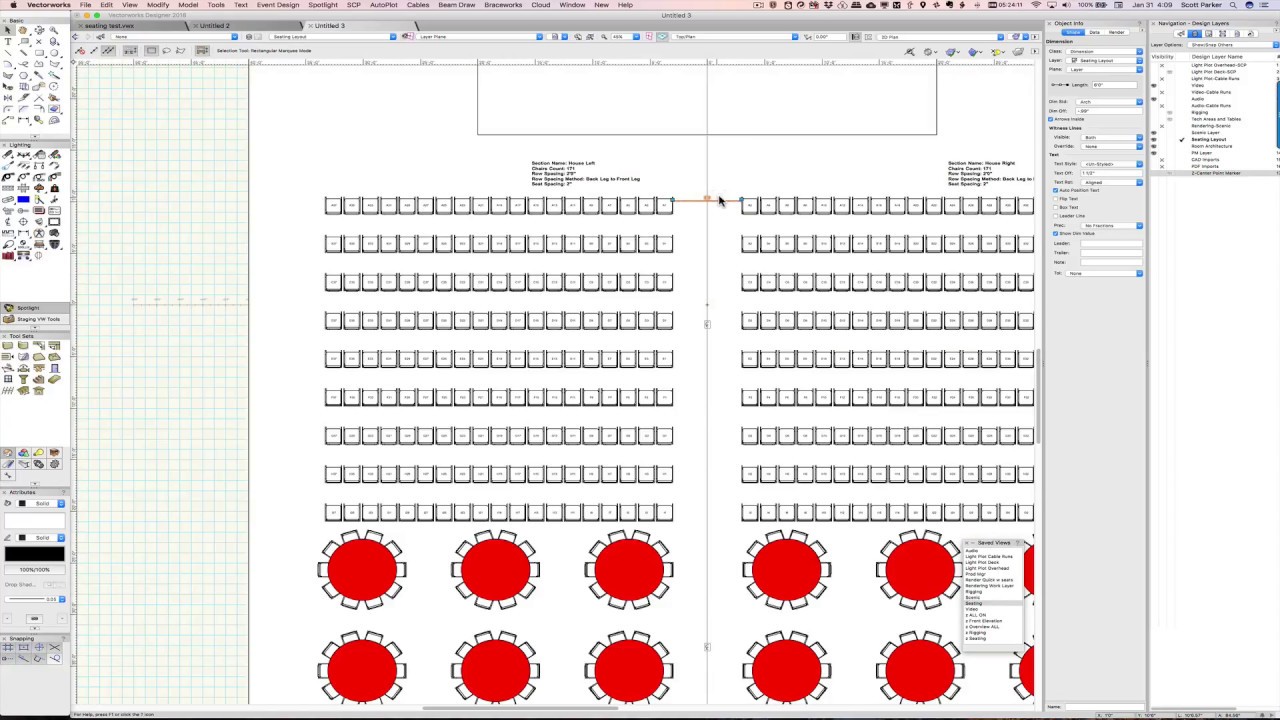Select the Line tool
The image size is (1280, 720).
[8, 53]
